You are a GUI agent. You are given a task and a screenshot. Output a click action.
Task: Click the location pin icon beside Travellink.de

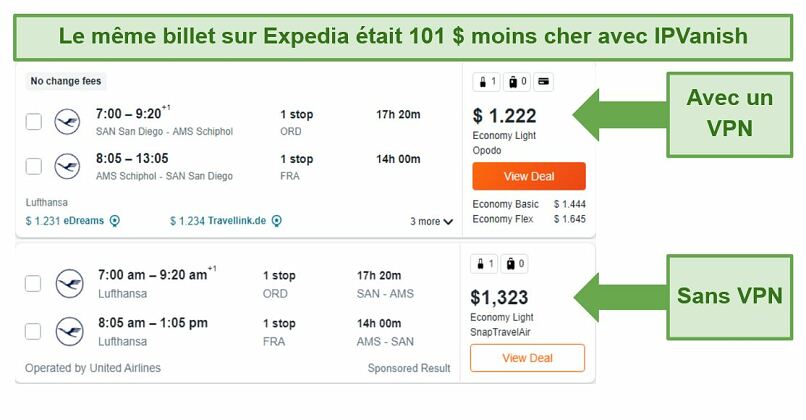point(277,221)
